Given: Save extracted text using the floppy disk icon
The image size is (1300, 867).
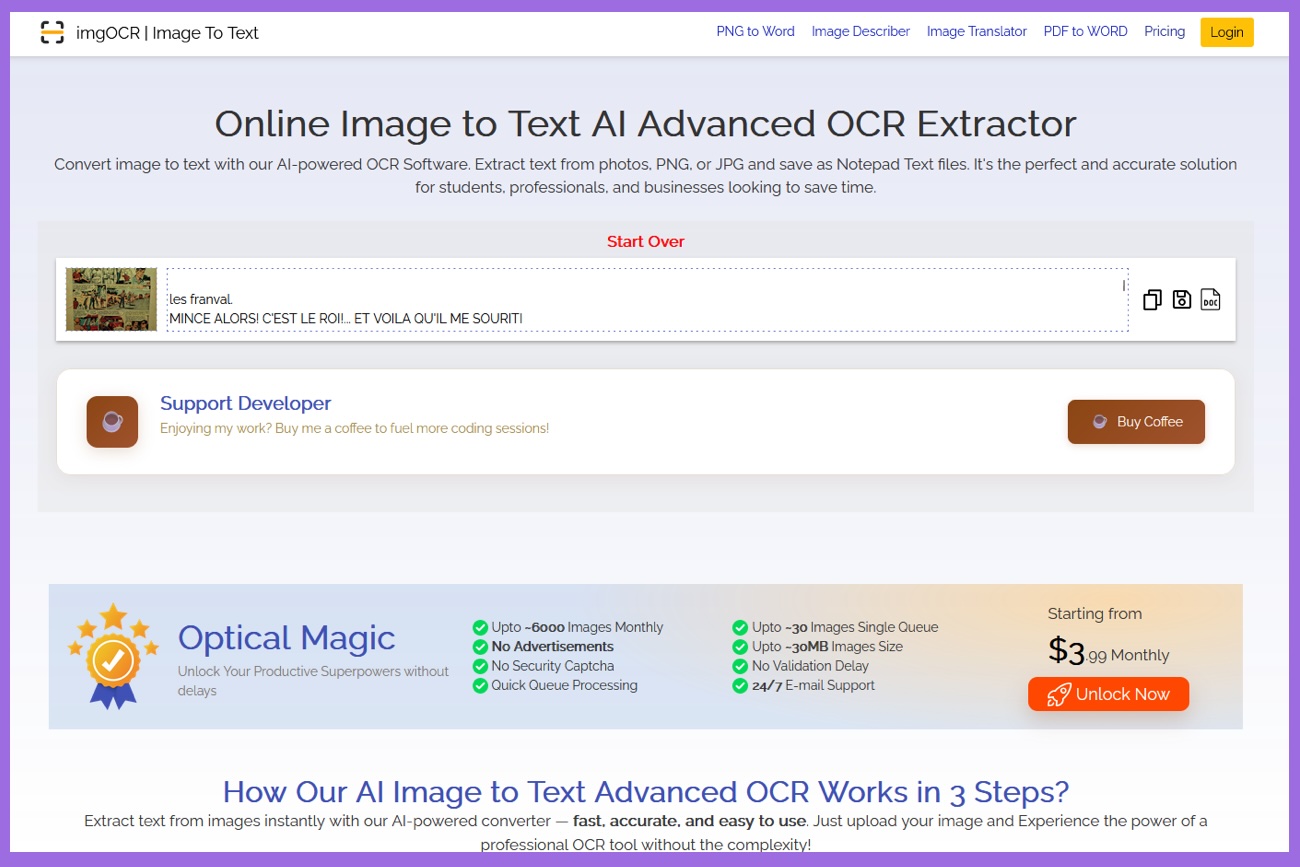Looking at the screenshot, I should pyautogui.click(x=1181, y=299).
